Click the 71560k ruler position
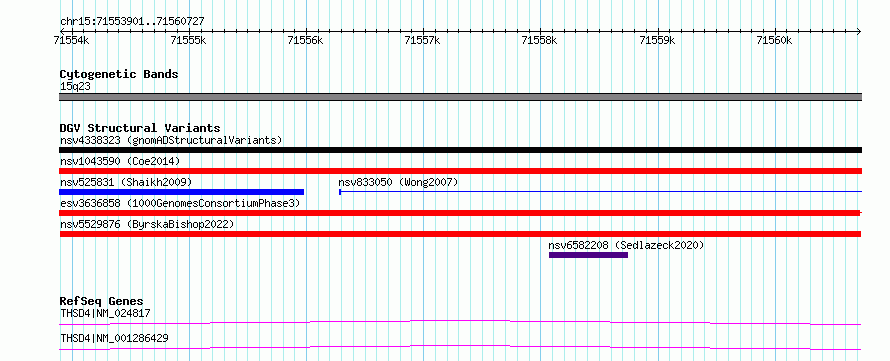Viewport: 890px width, 361px height. (x=774, y=41)
